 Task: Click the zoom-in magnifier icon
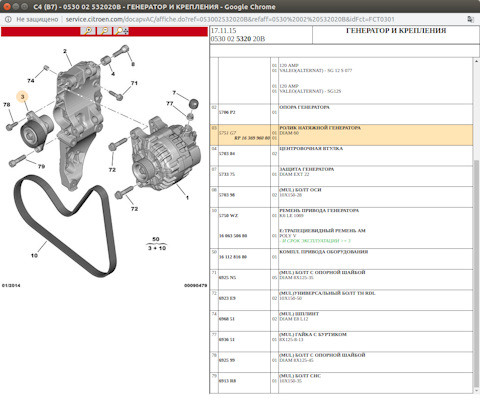[88, 31]
